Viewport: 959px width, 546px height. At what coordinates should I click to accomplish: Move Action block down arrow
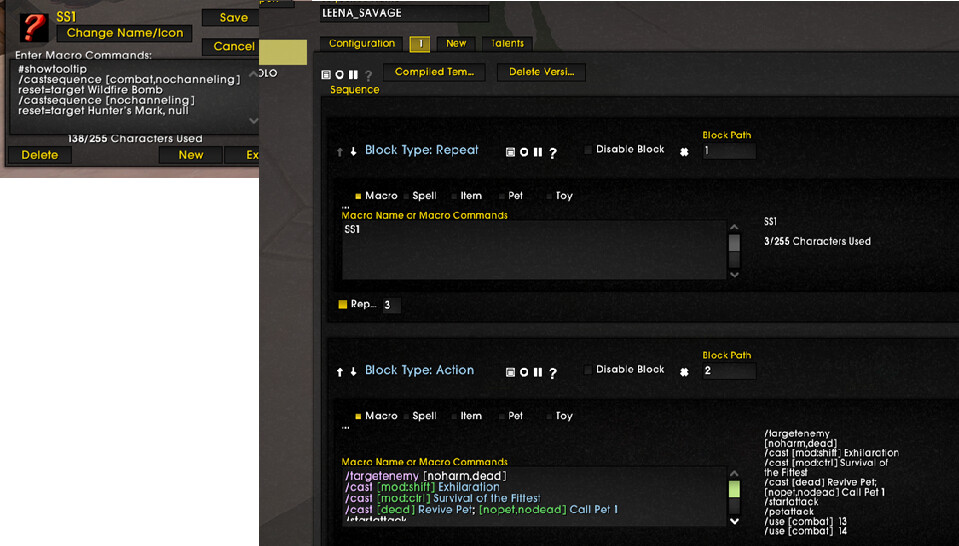[354, 372]
